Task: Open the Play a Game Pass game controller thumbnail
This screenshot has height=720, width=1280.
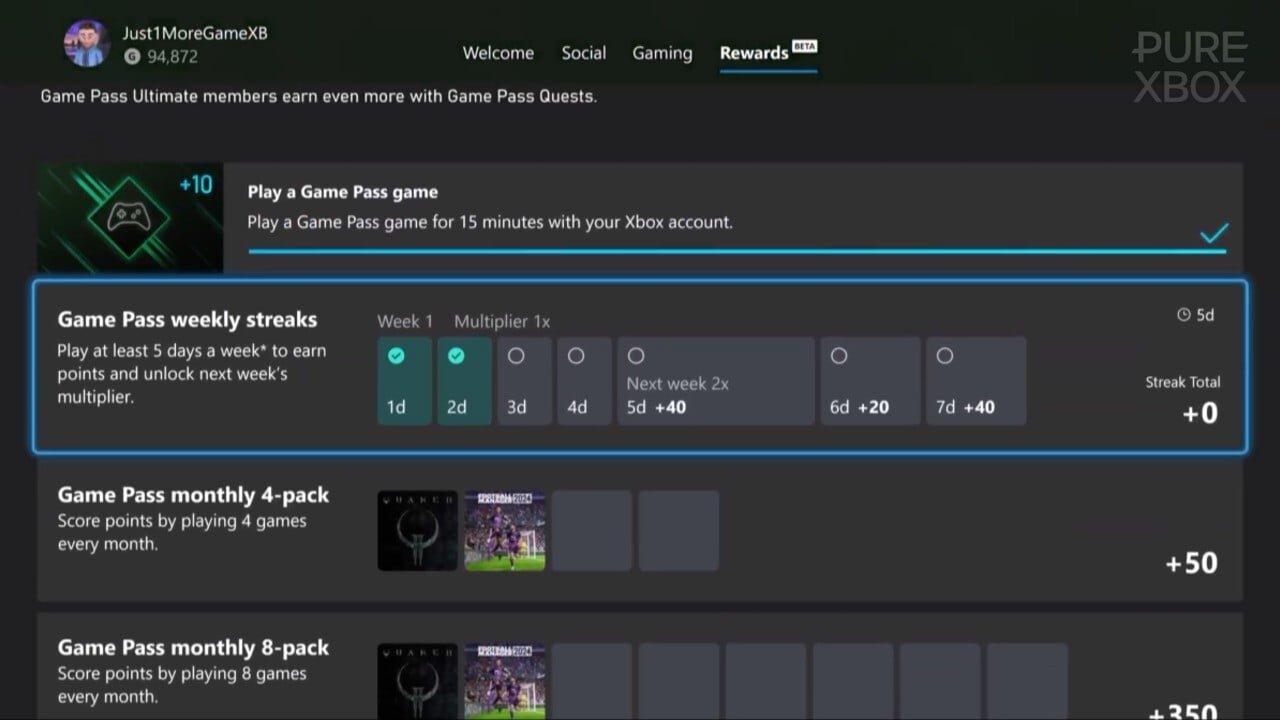Action: [130, 218]
